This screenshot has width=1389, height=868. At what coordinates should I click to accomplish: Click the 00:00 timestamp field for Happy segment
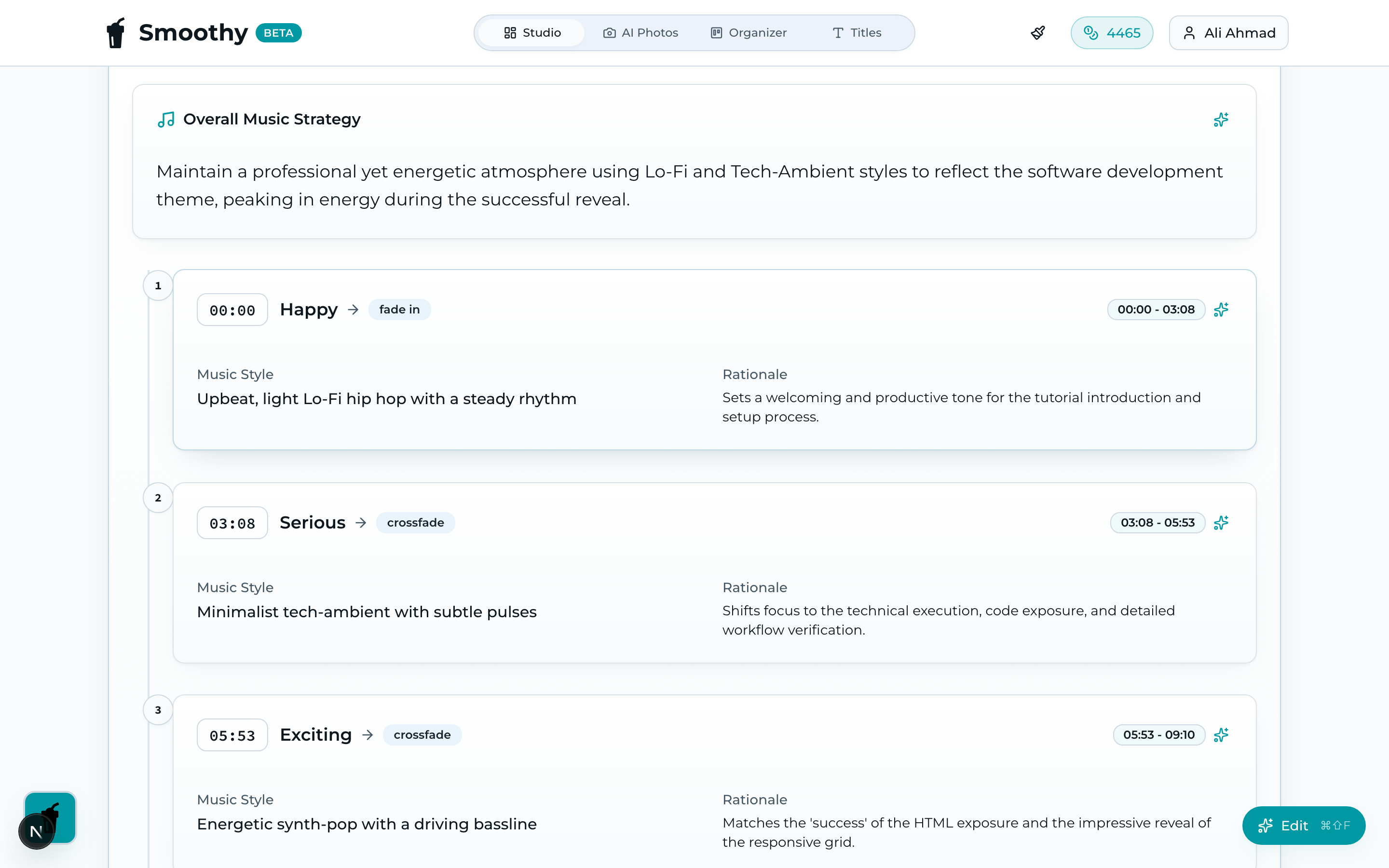pyautogui.click(x=232, y=310)
